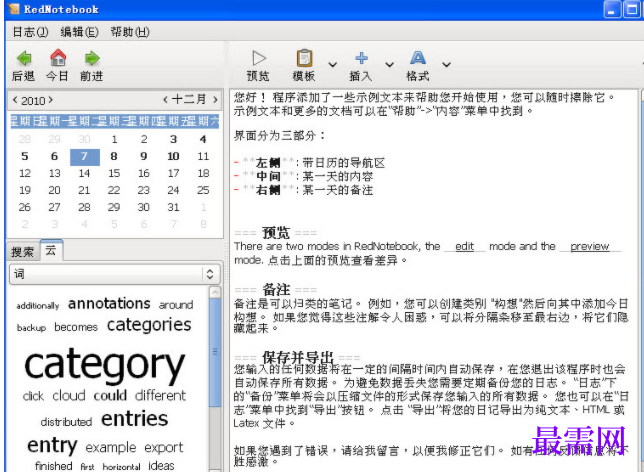Click the 备注 heading in the editor
This screenshot has height=472, width=644.
click(276, 290)
